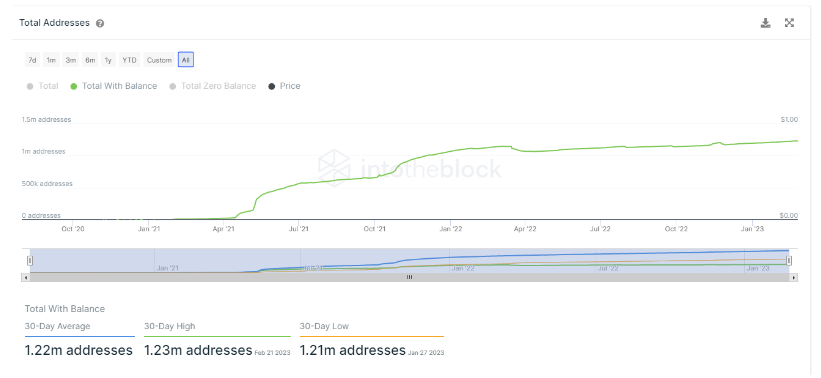Download the chart data
This screenshot has height=378, width=821.
[765, 23]
